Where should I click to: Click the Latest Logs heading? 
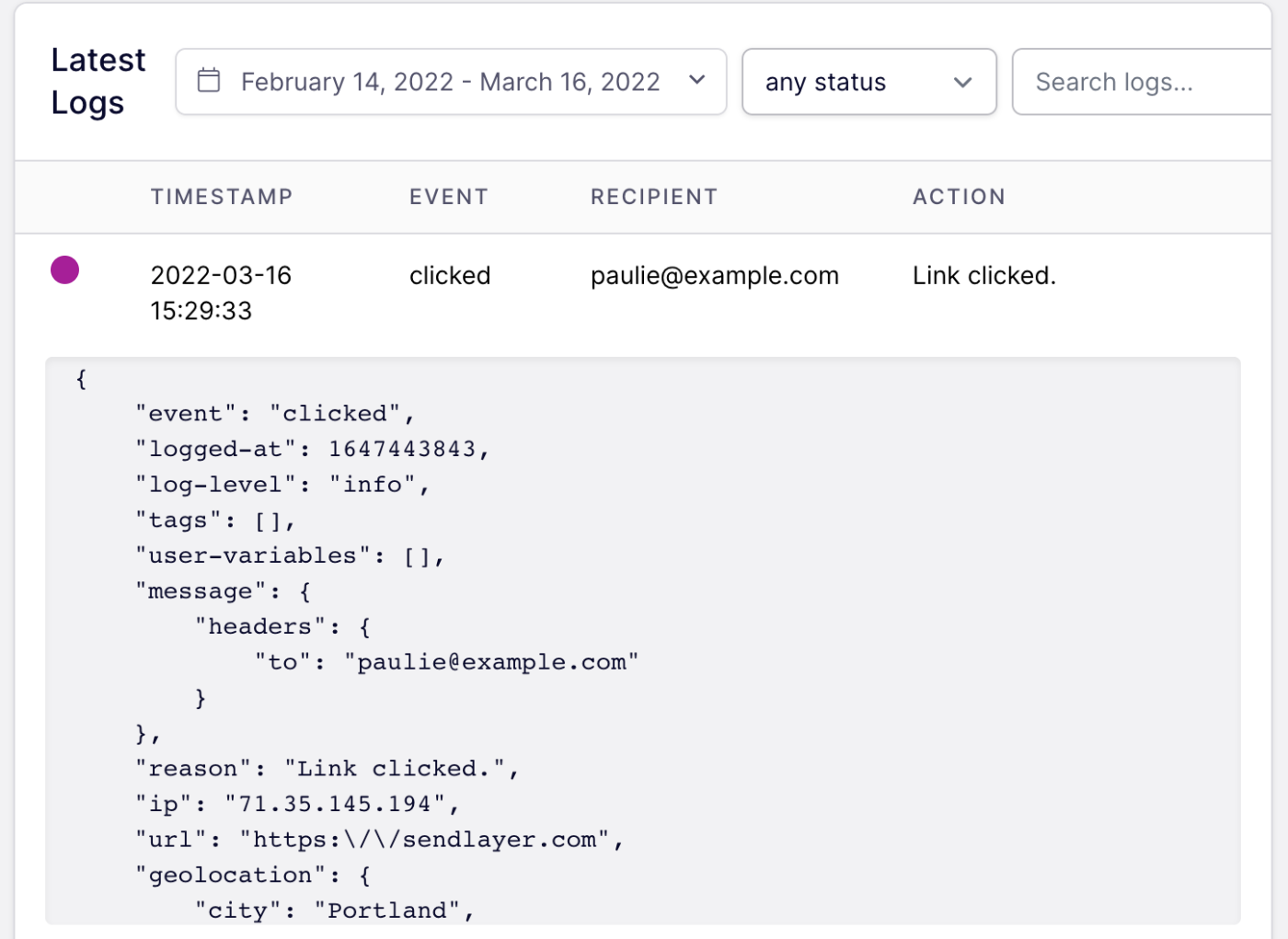pos(98,82)
